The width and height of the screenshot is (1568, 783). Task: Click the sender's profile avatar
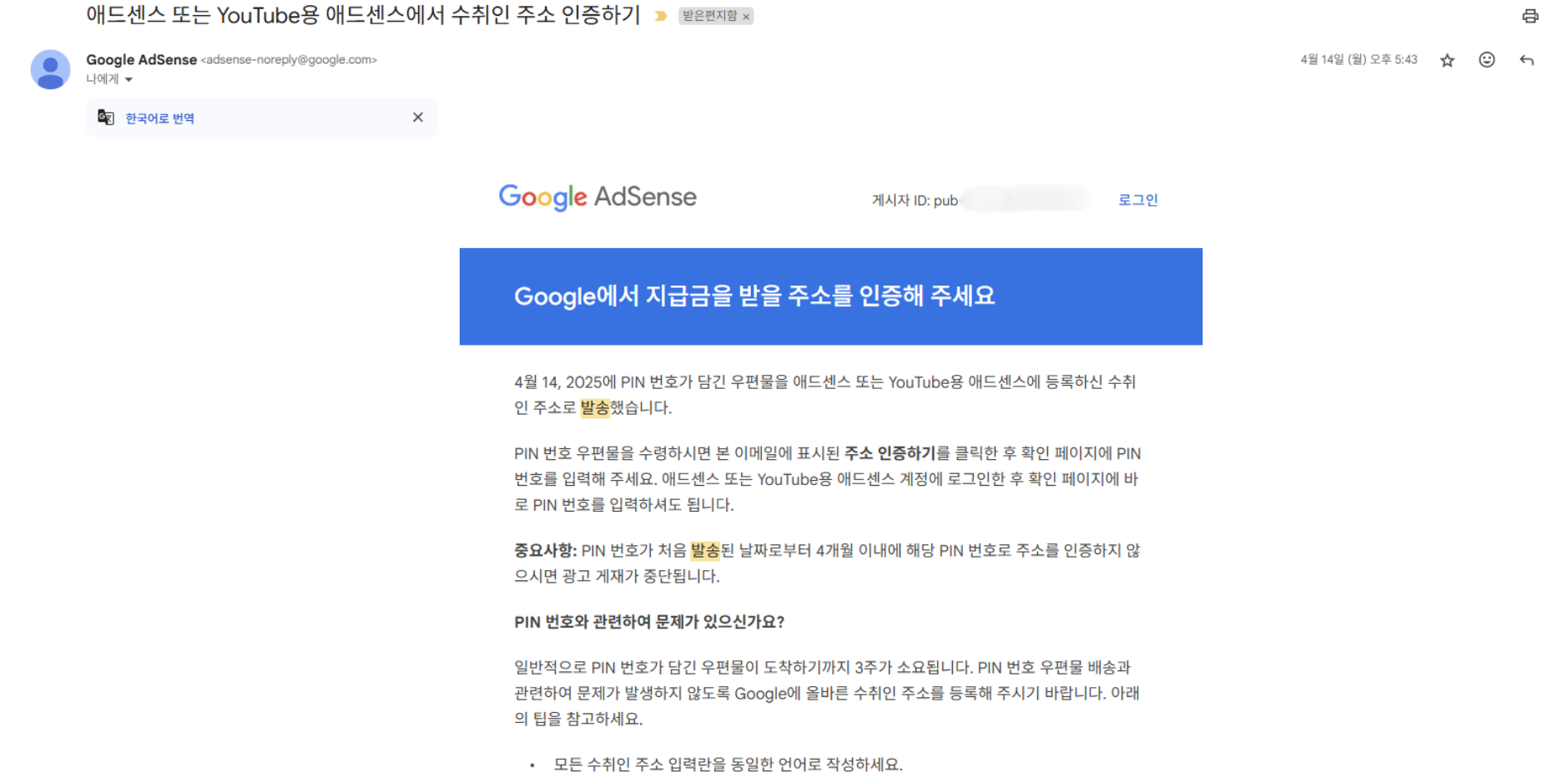tap(50, 69)
